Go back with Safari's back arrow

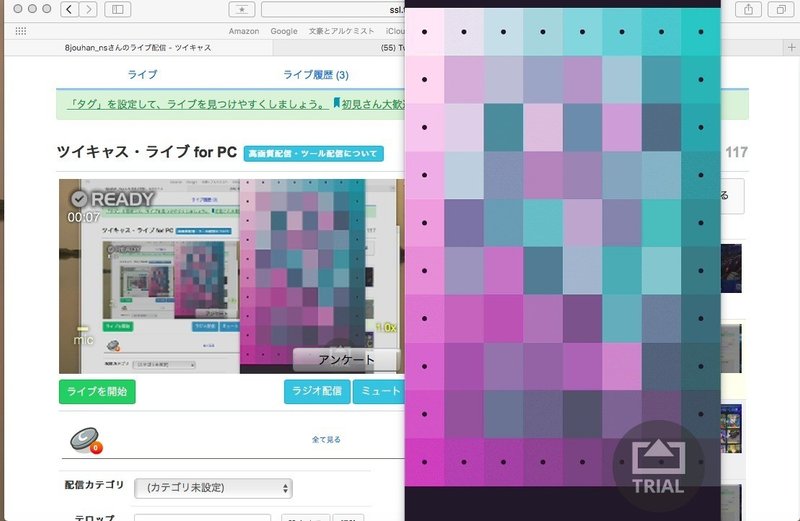69,9
